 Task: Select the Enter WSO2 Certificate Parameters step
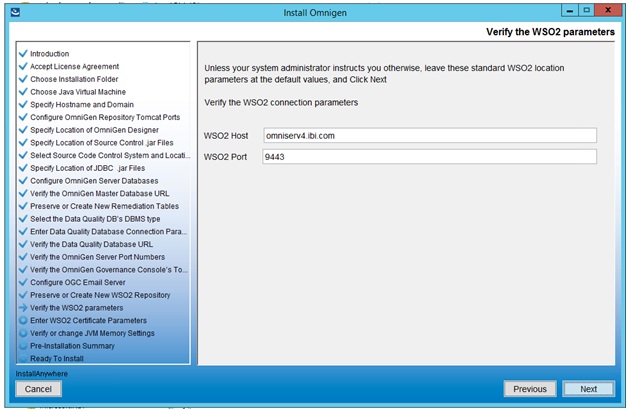pos(89,320)
